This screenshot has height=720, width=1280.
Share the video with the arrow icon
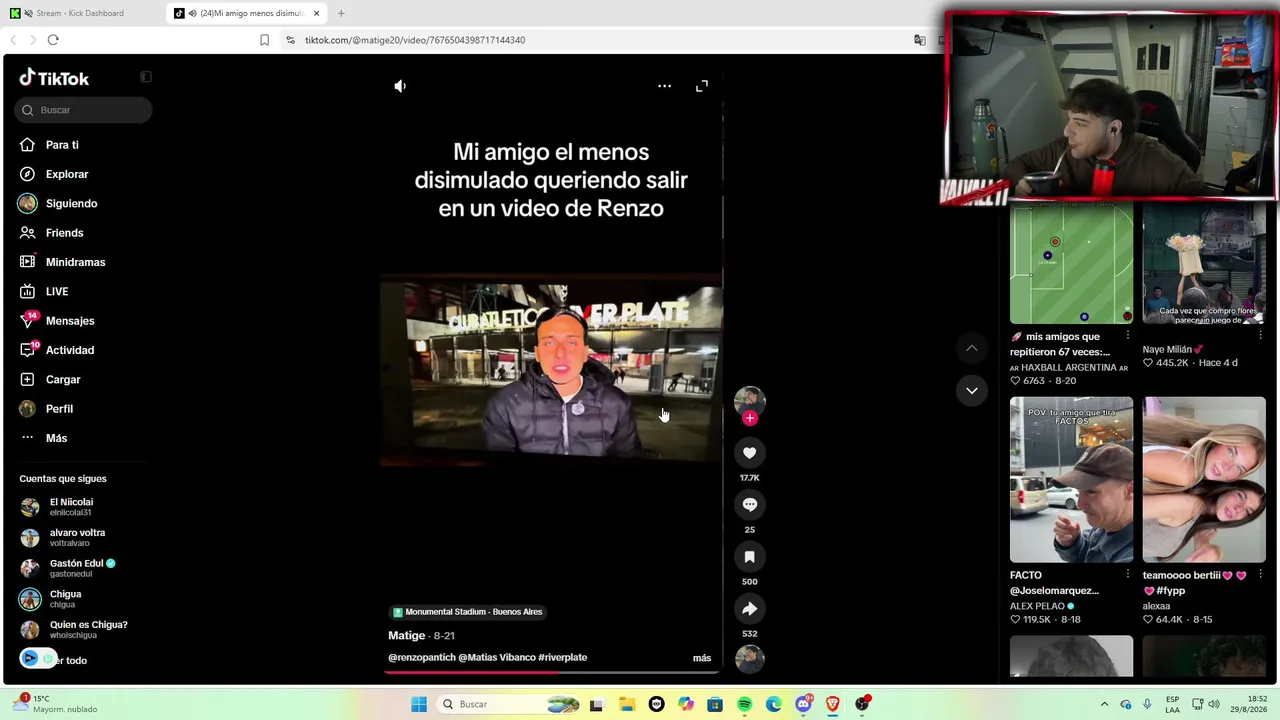pos(749,609)
